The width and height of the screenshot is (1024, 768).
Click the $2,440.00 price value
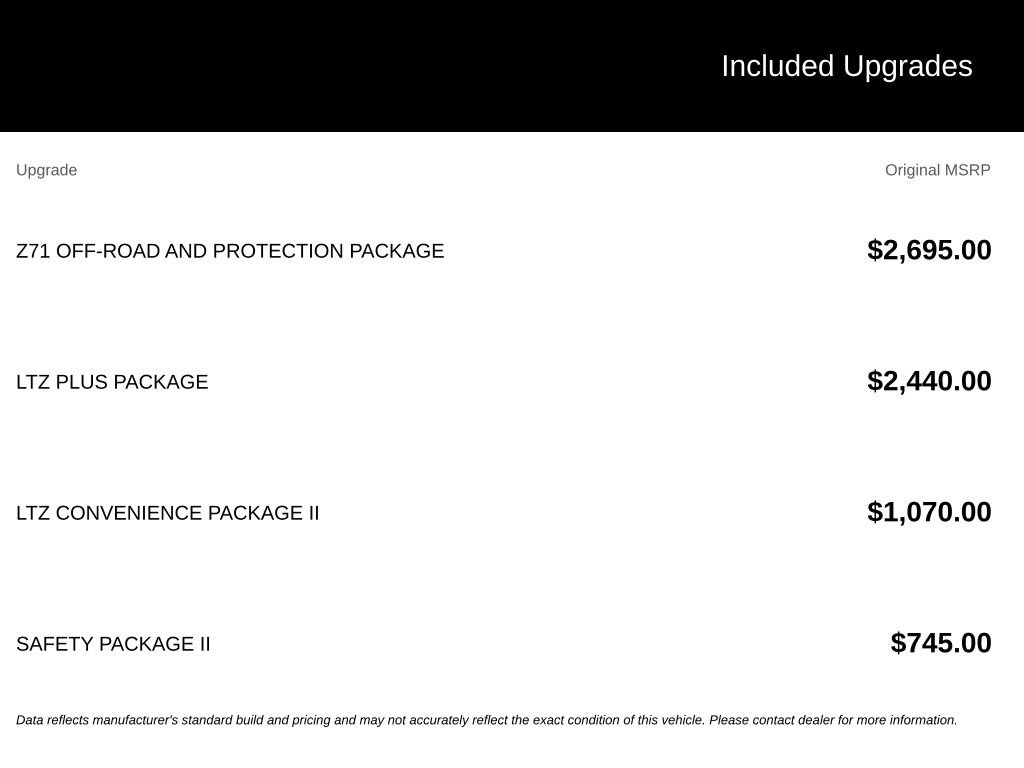click(x=929, y=381)
